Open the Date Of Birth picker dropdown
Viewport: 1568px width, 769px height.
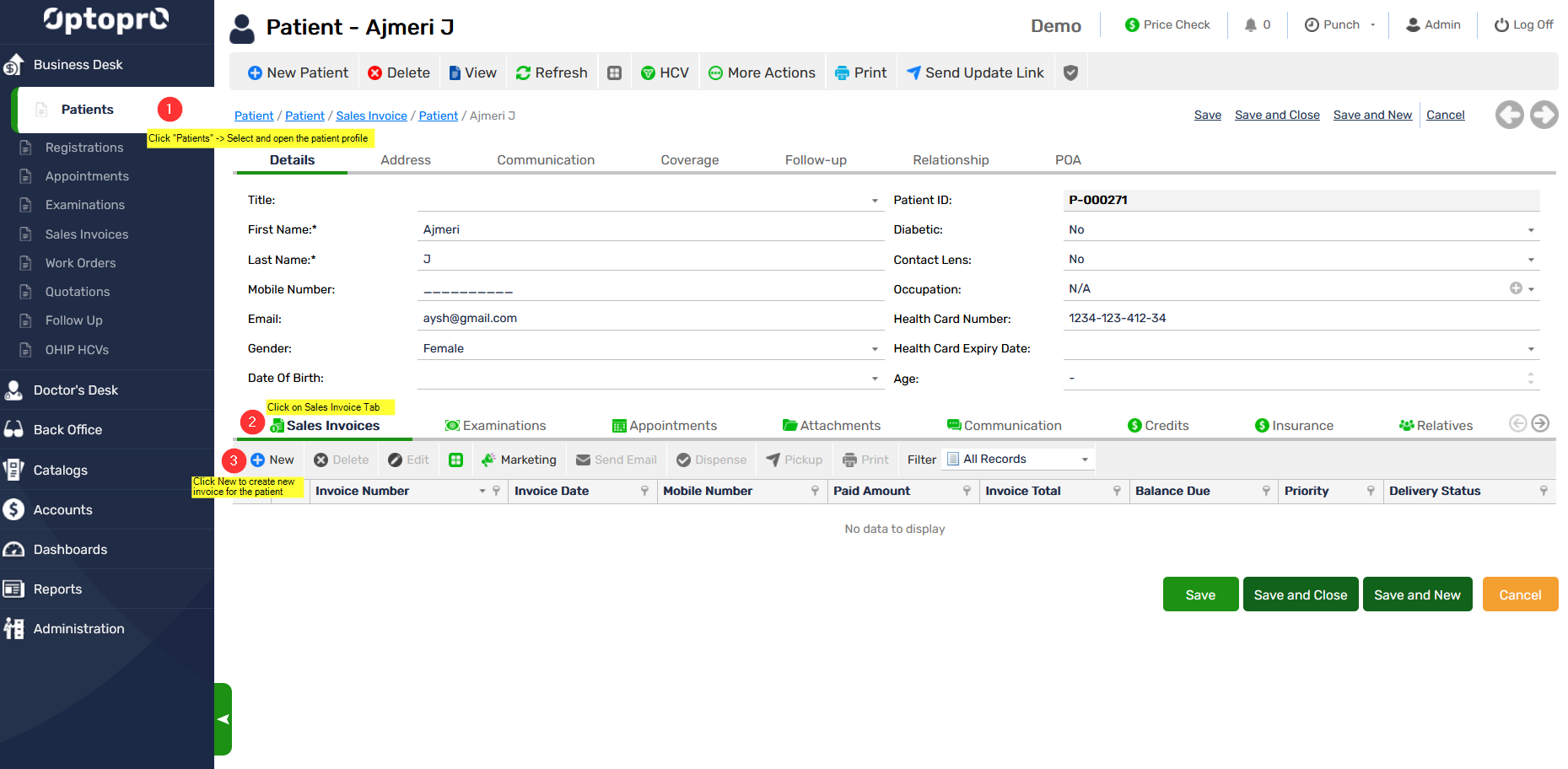pyautogui.click(x=875, y=379)
